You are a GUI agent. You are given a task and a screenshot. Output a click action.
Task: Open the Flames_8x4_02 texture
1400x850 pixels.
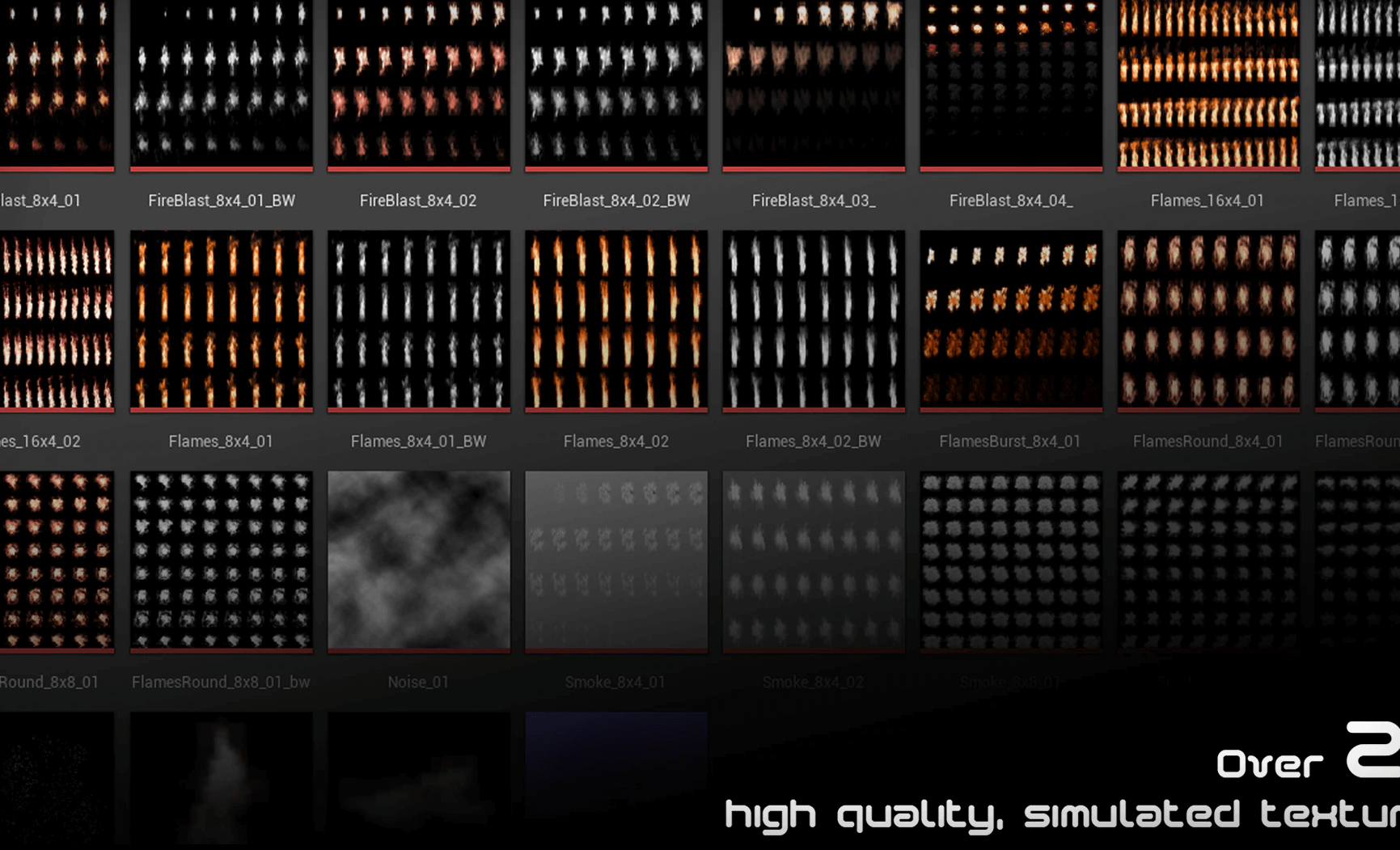615,322
